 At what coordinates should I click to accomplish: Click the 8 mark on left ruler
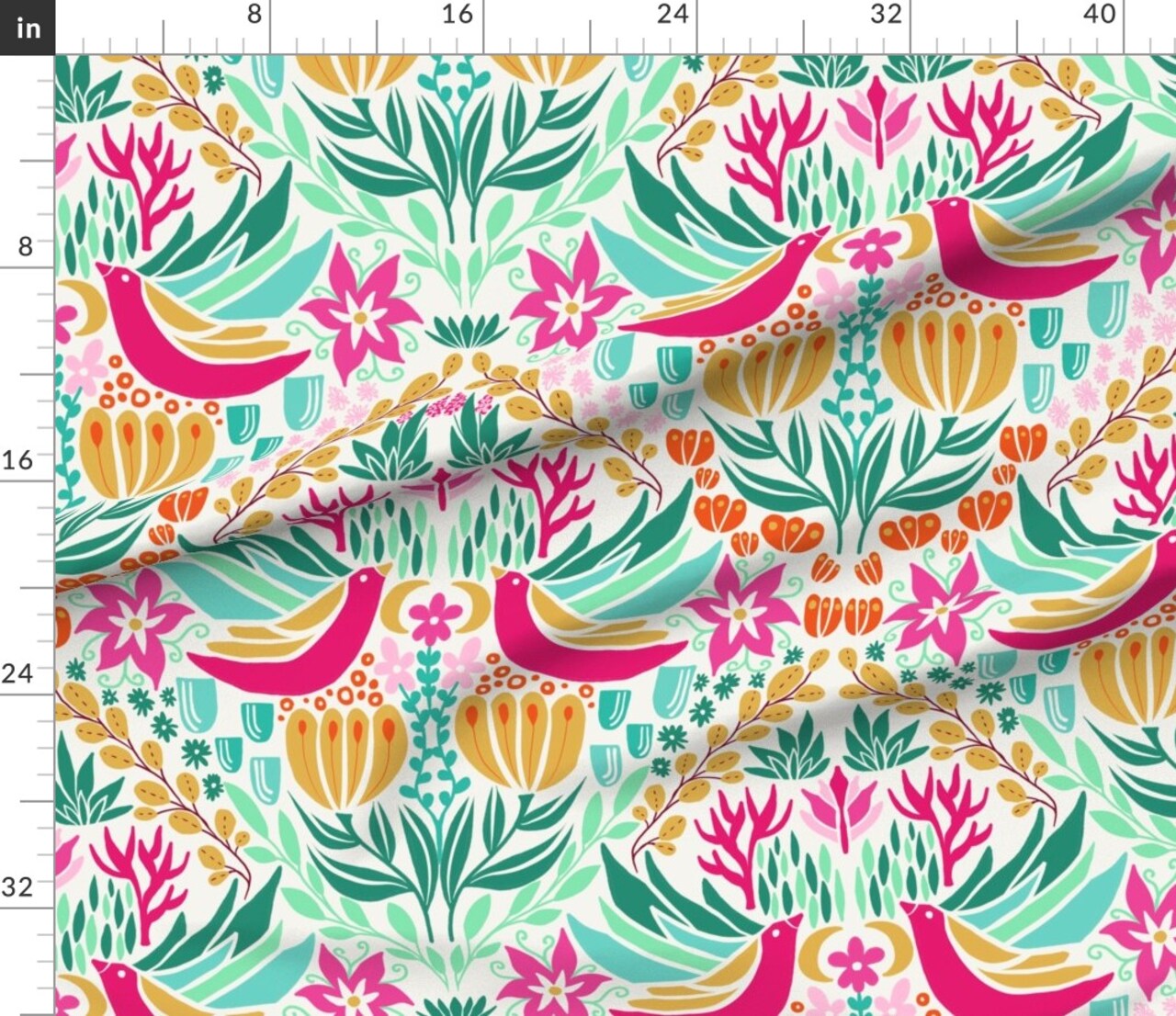pos(25,246)
